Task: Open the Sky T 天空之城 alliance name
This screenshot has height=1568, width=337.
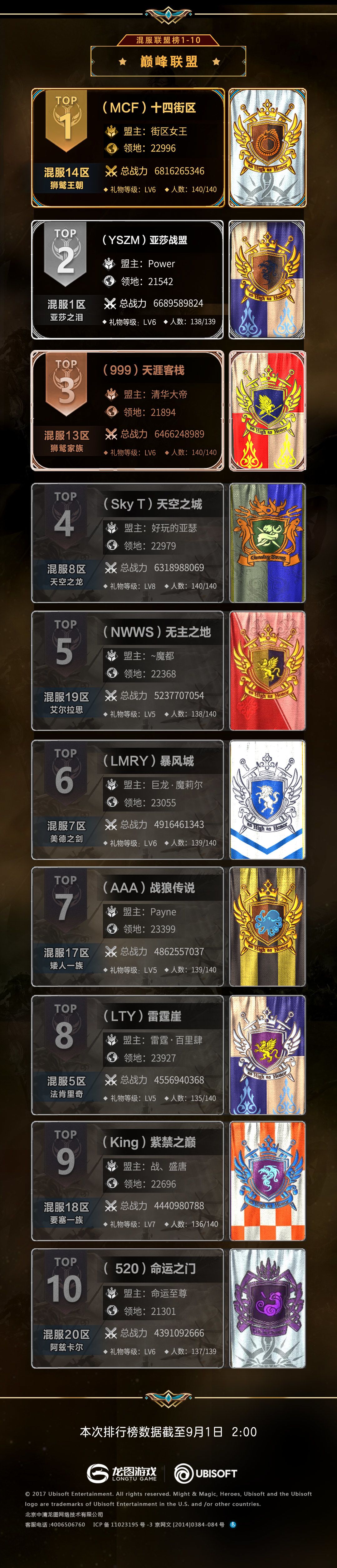Action: [153, 504]
